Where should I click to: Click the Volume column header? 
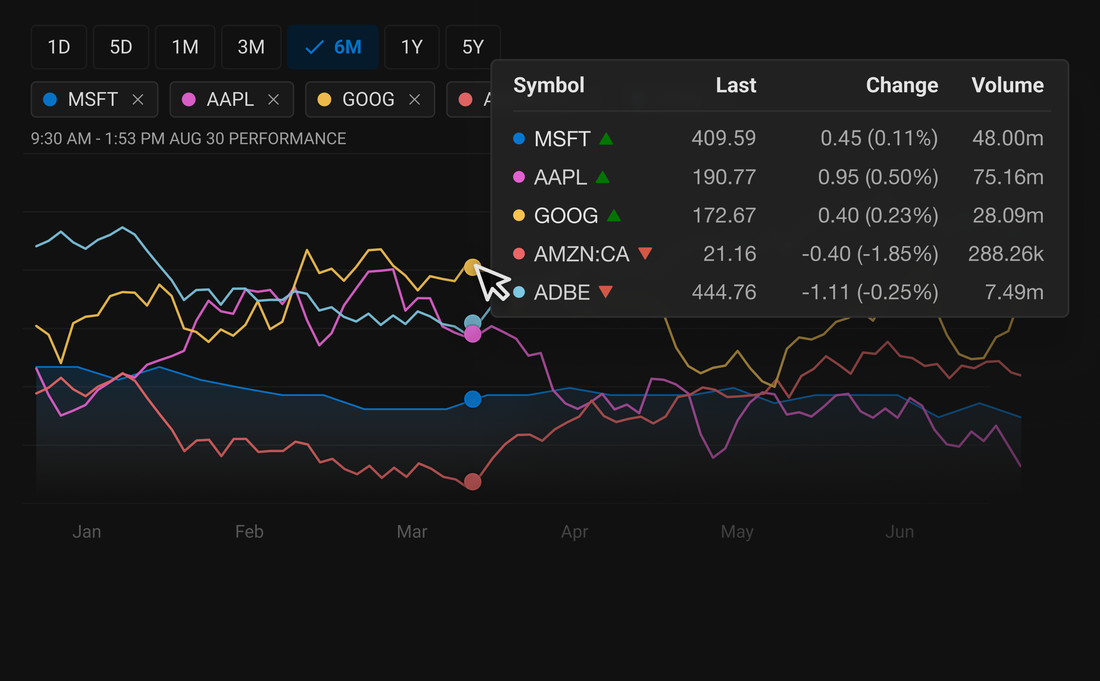[x=1007, y=86]
